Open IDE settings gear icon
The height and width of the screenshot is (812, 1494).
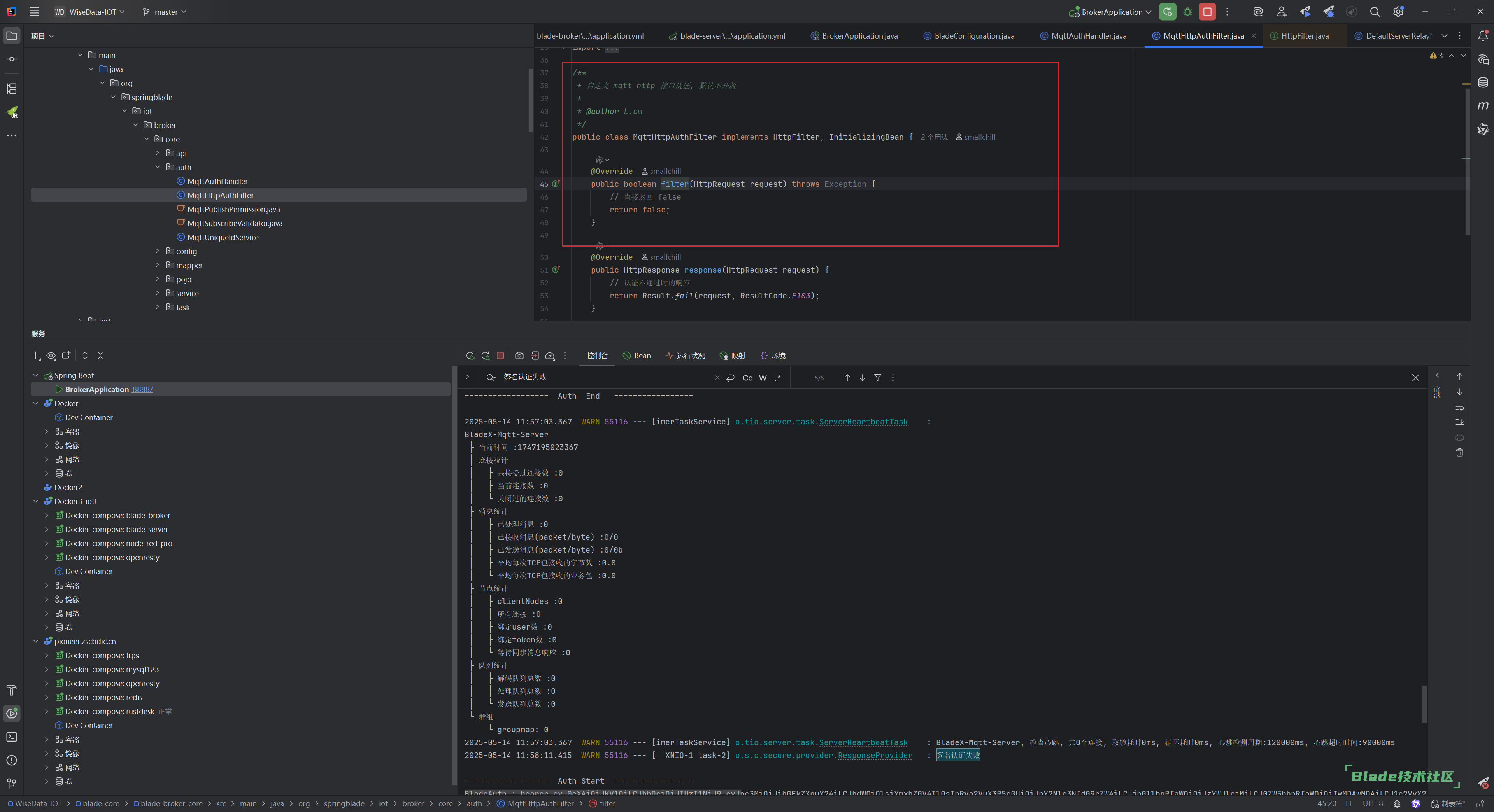click(1398, 12)
